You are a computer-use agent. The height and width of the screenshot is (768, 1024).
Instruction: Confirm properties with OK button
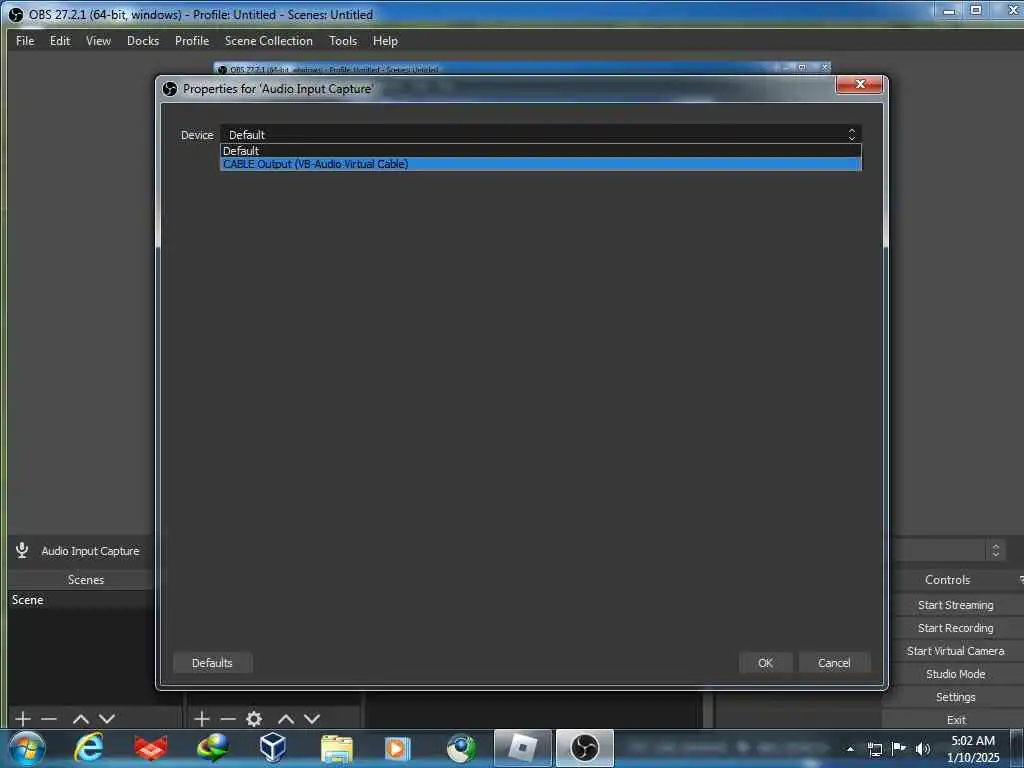(765, 663)
